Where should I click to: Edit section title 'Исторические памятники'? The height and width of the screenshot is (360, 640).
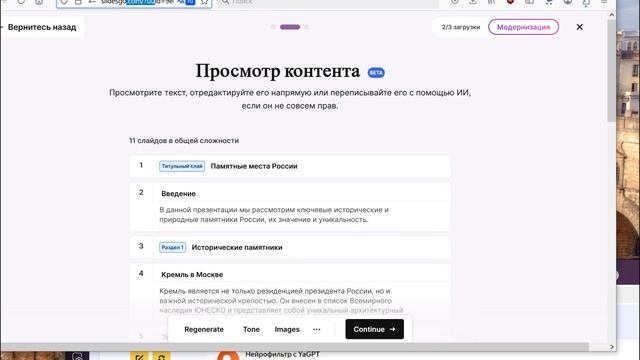tap(237, 247)
